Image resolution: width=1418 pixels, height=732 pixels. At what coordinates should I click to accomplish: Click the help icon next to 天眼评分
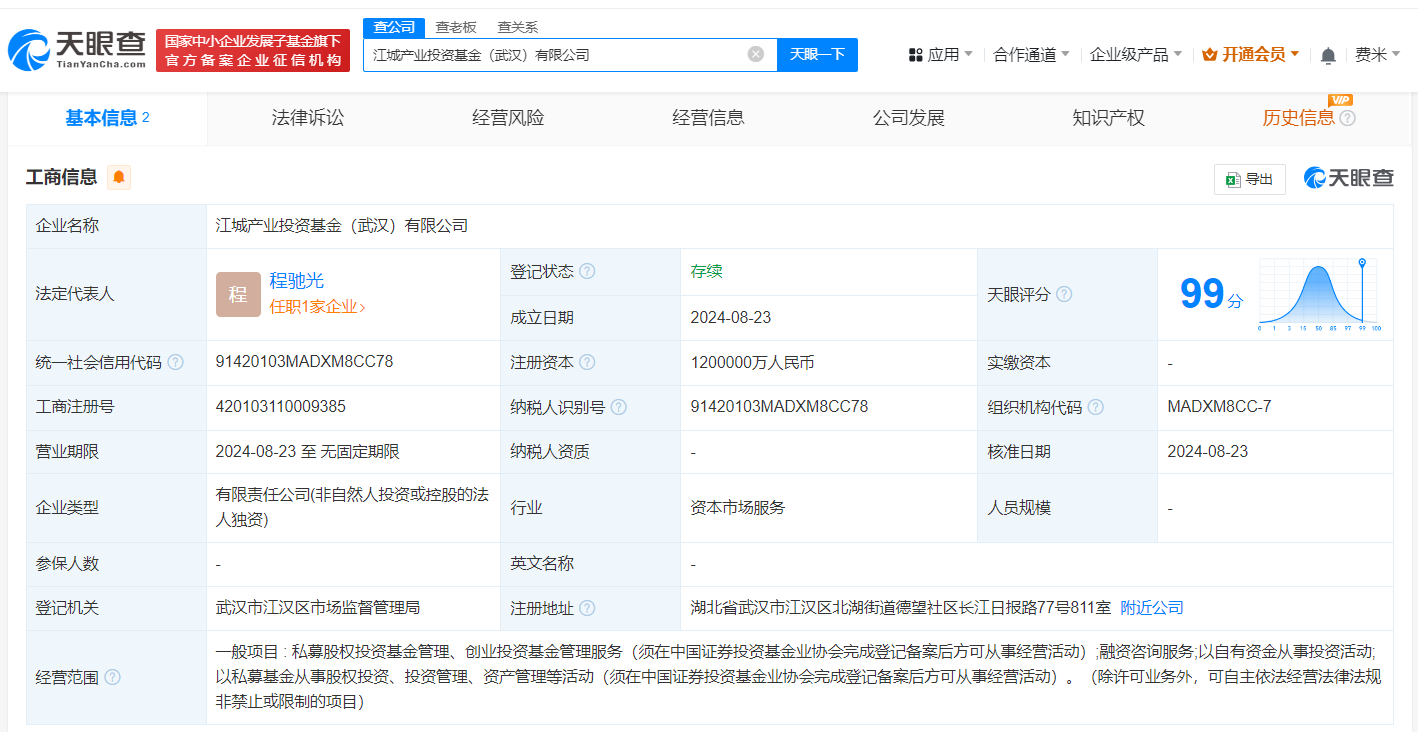(x=1064, y=294)
